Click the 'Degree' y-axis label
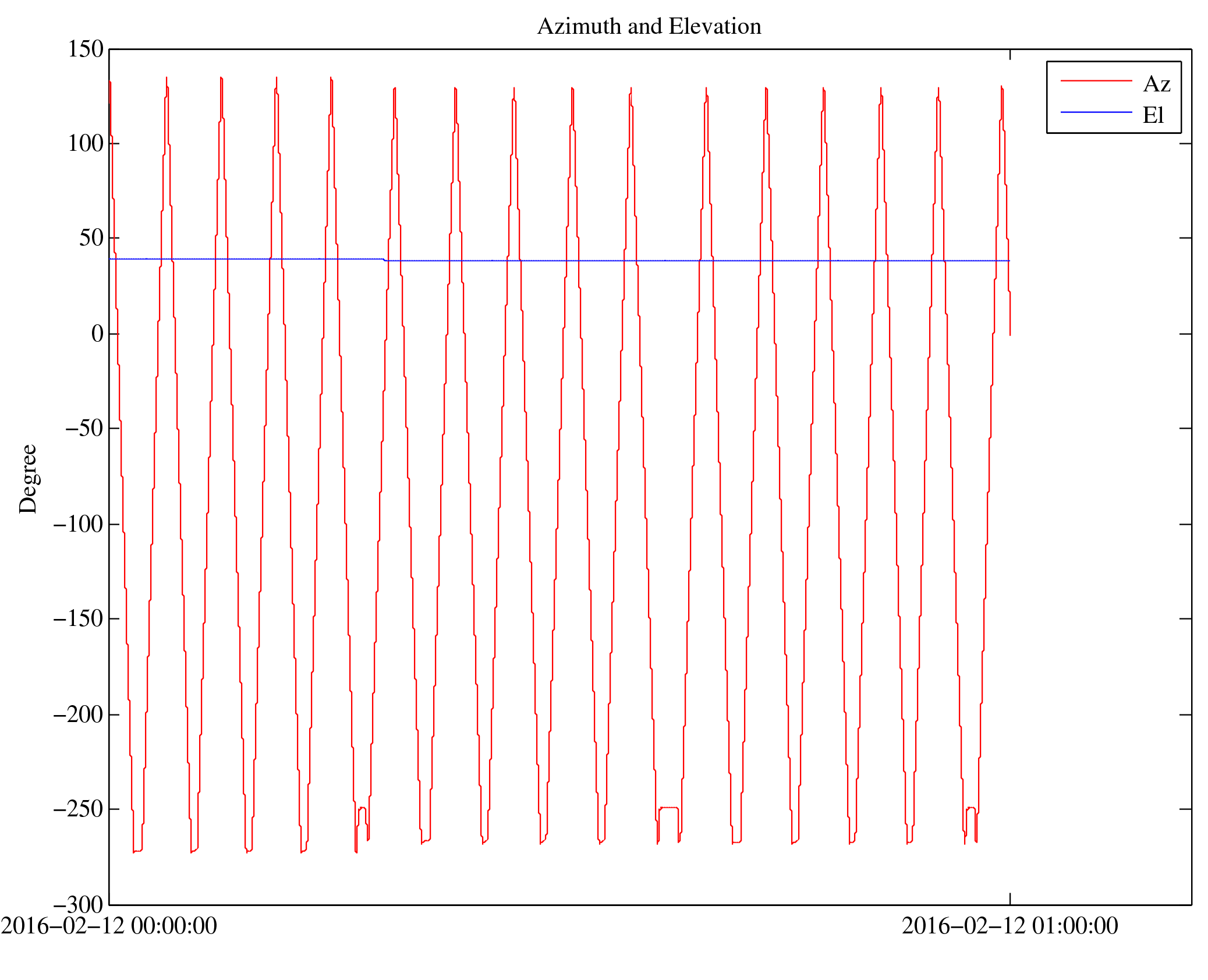This screenshot has width=1208, height=980. click(x=28, y=479)
